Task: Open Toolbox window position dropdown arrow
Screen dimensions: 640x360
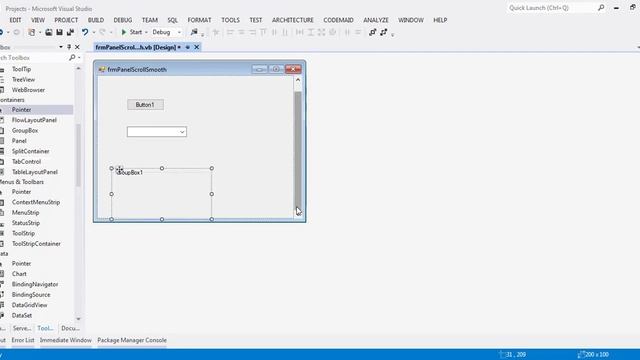Action: coord(61,47)
